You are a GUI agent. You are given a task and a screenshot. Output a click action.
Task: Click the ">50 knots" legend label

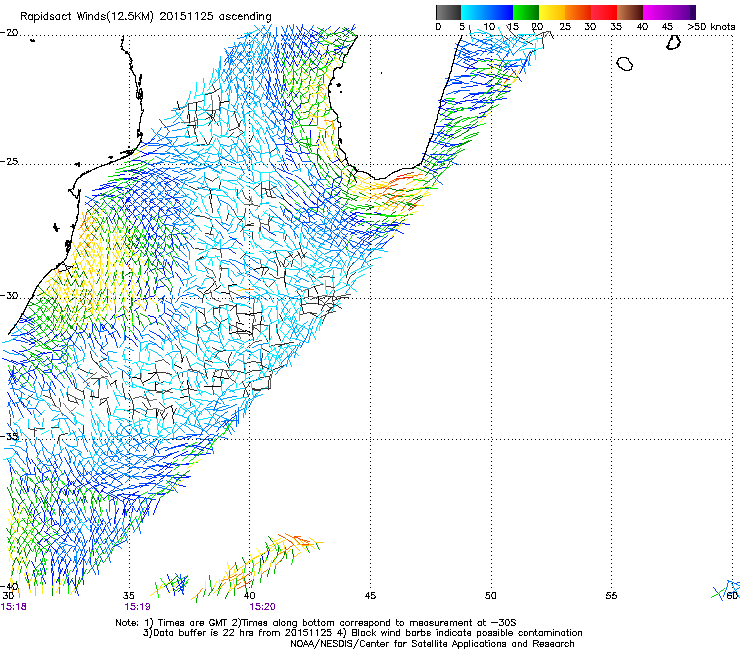[x=711, y=27]
